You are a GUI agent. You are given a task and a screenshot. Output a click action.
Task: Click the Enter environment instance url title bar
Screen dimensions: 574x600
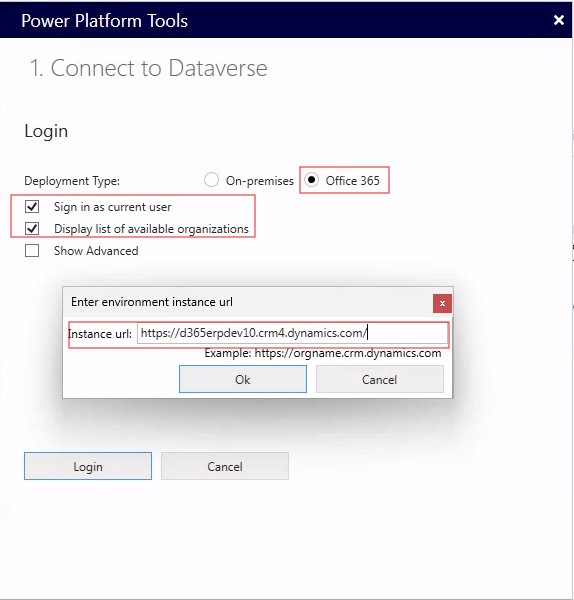[x=248, y=302]
